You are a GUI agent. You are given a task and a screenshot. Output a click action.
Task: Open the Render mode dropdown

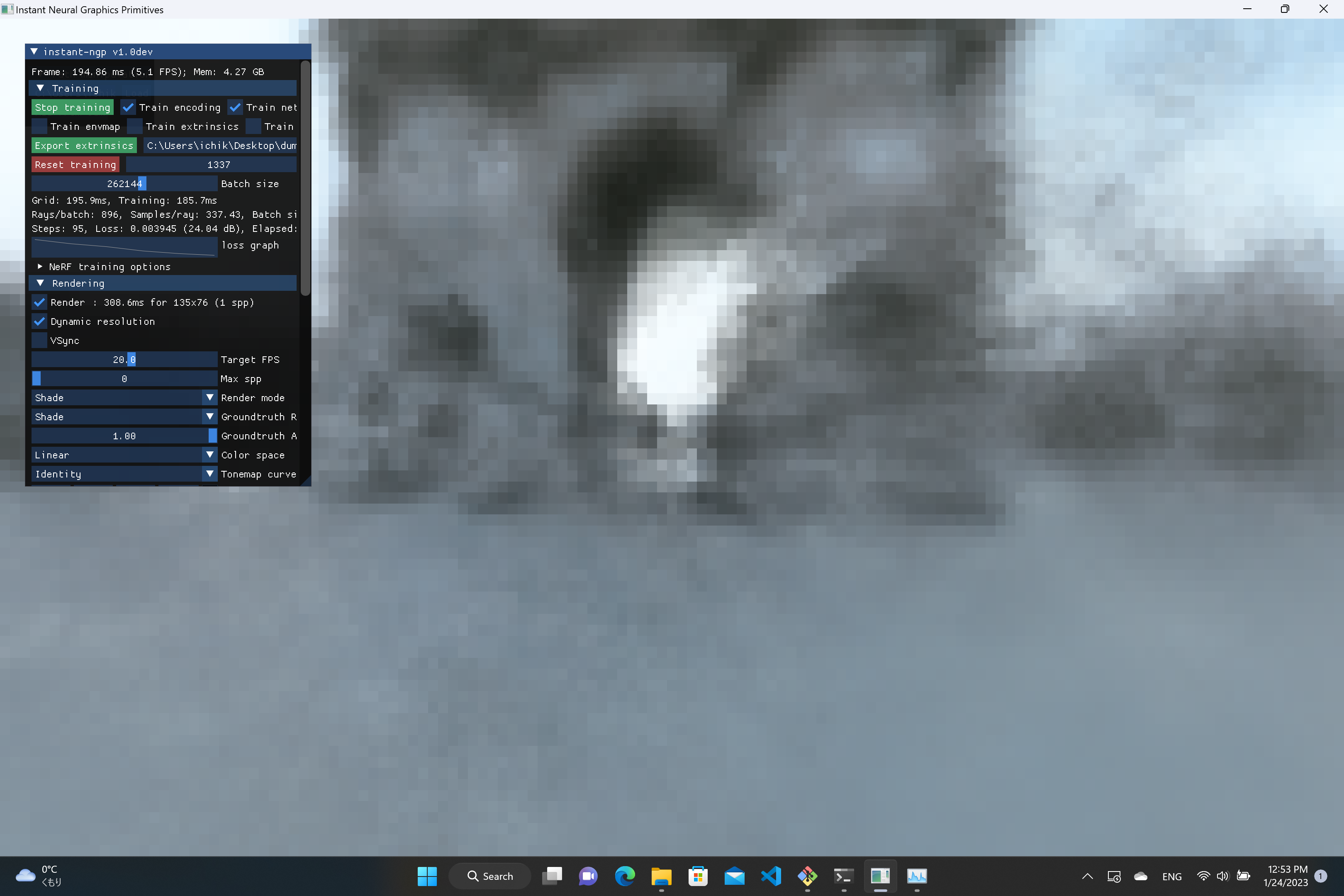point(124,398)
